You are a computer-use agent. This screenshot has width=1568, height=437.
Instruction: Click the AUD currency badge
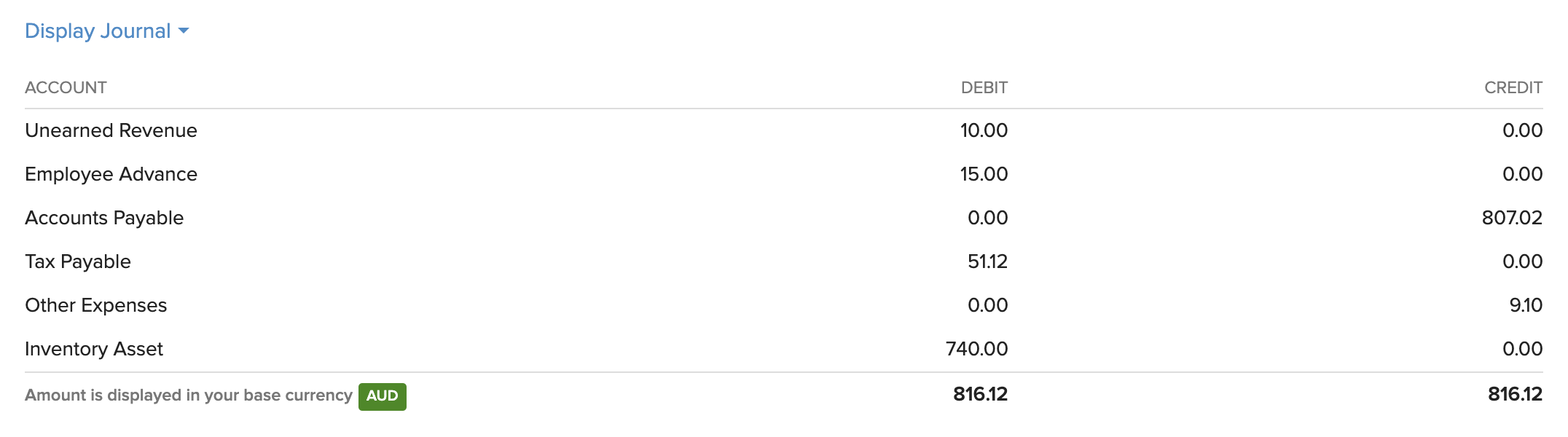(x=382, y=396)
